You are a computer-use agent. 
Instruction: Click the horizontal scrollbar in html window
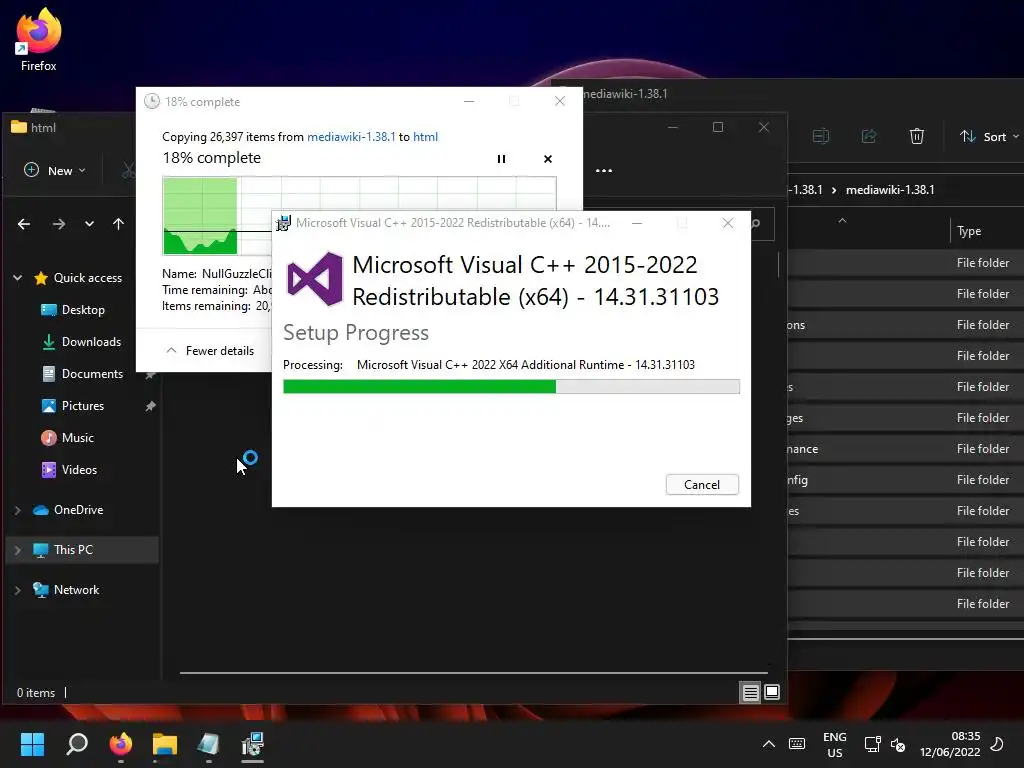click(473, 672)
